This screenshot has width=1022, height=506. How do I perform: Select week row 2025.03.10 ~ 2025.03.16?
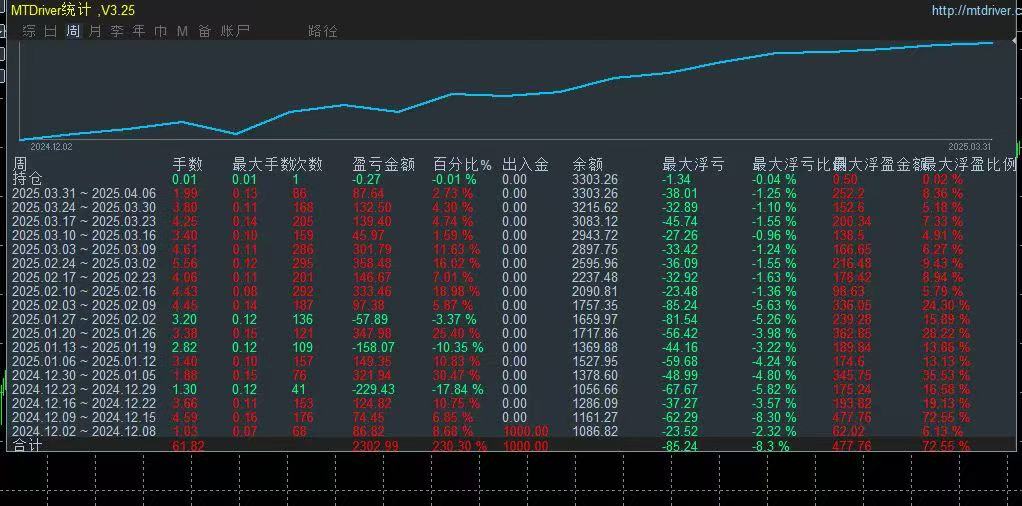click(x=85, y=235)
